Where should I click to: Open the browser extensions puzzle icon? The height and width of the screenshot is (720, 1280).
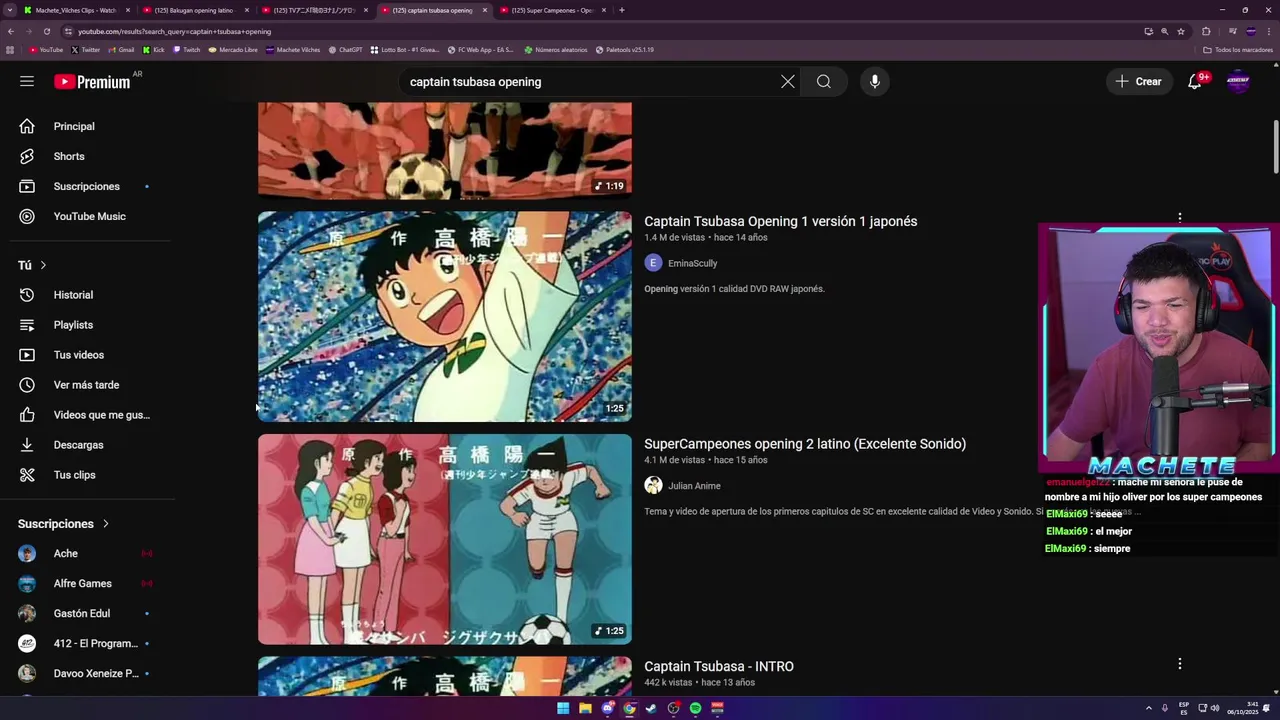pyautogui.click(x=1206, y=31)
